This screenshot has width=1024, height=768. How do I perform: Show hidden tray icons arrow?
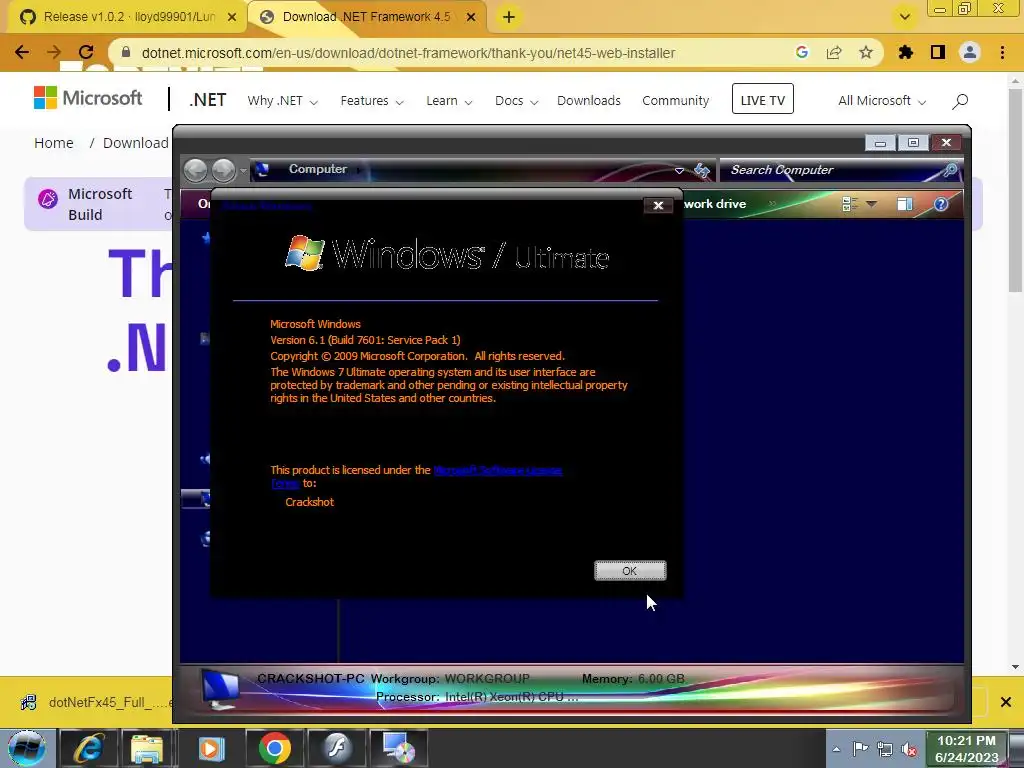836,749
